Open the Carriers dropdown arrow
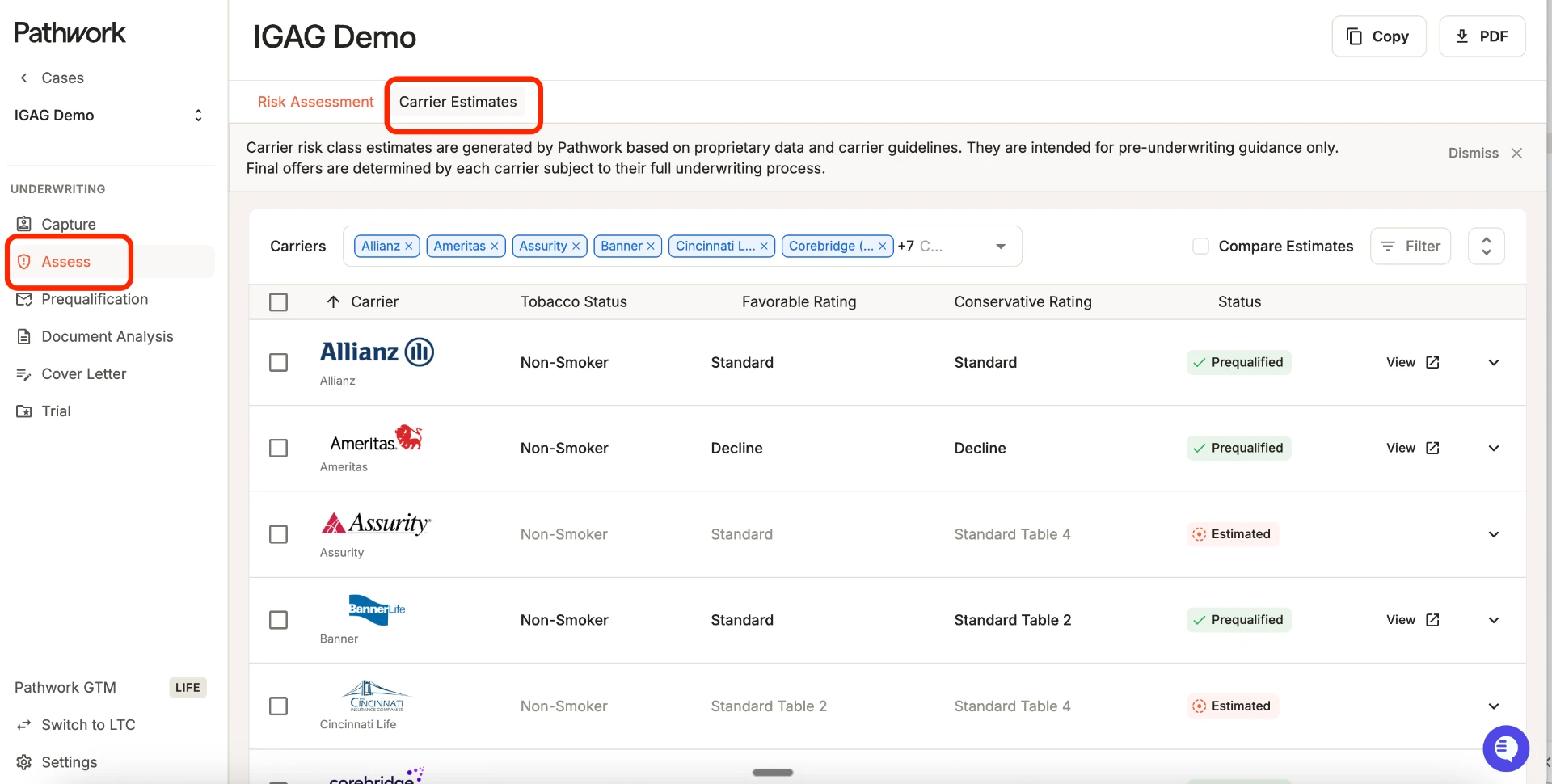 click(1001, 247)
